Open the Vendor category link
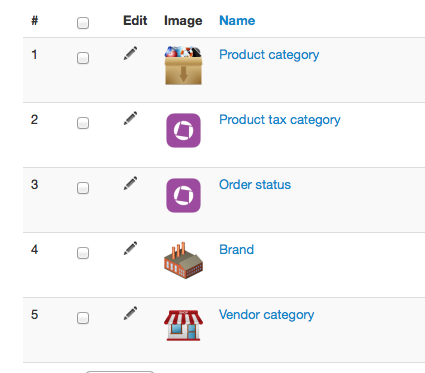Viewport: 425px width, 373px height. click(266, 315)
